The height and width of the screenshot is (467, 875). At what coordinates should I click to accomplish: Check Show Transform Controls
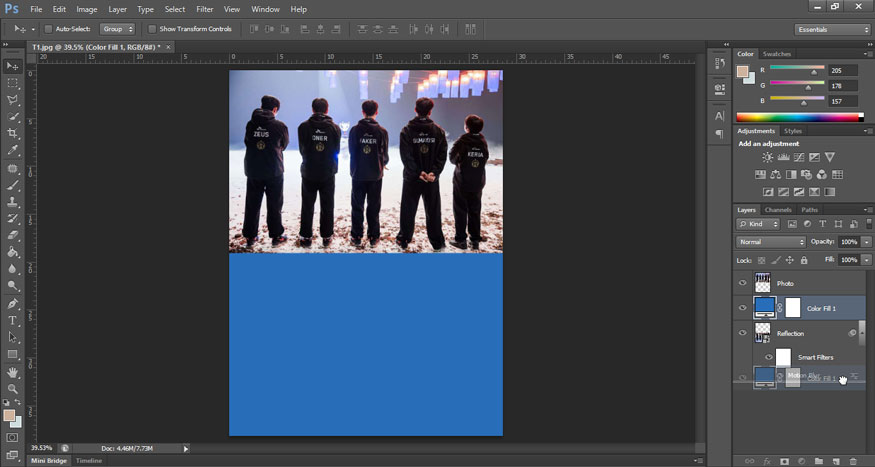pyautogui.click(x=152, y=29)
